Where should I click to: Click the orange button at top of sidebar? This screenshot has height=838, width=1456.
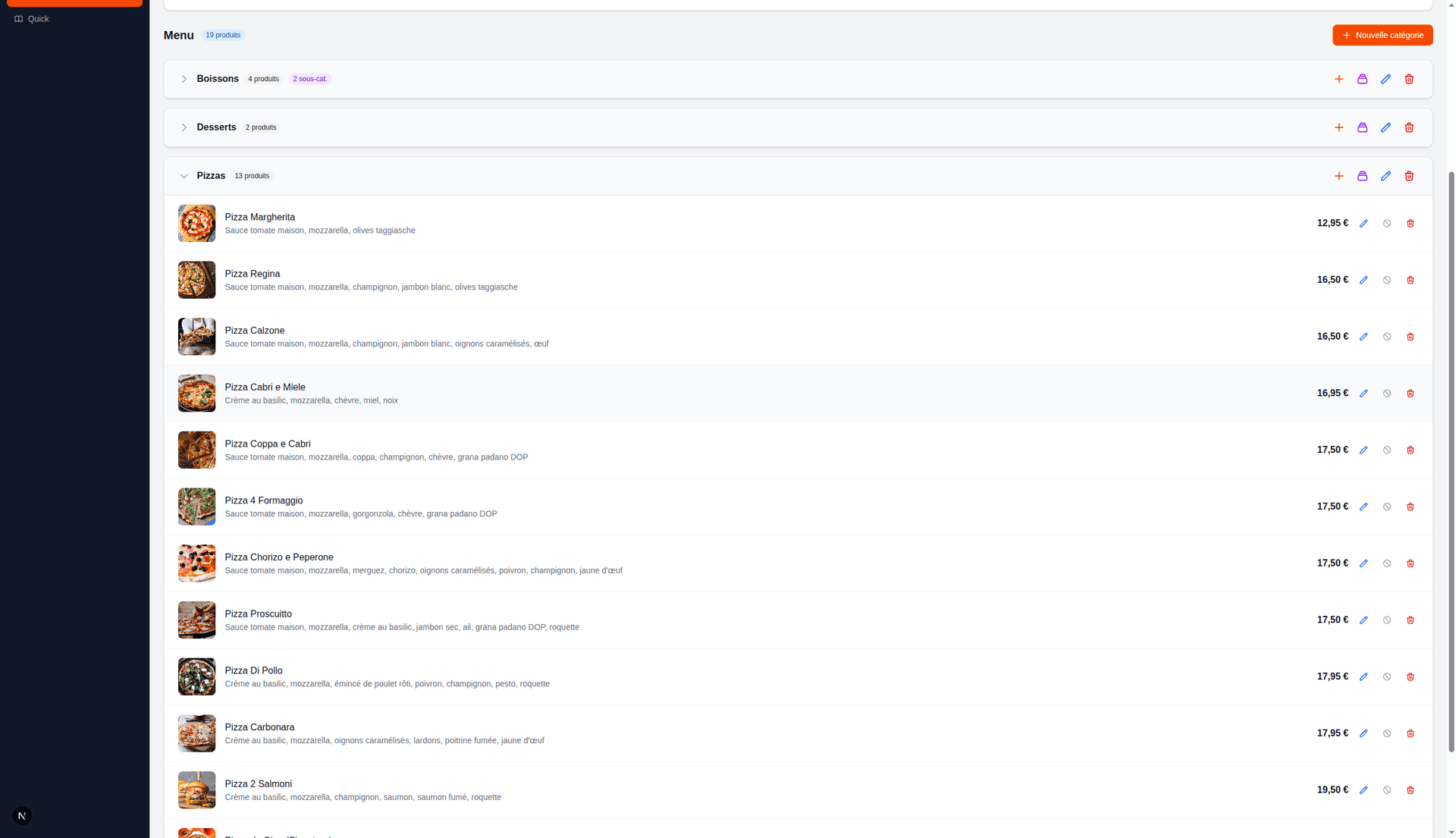(x=73, y=2)
